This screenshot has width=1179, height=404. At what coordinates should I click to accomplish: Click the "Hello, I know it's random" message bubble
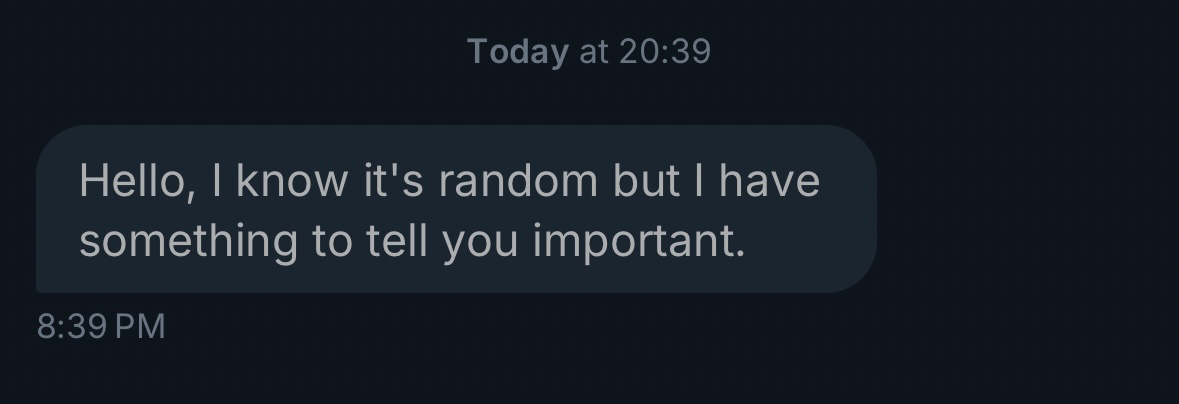click(456, 209)
